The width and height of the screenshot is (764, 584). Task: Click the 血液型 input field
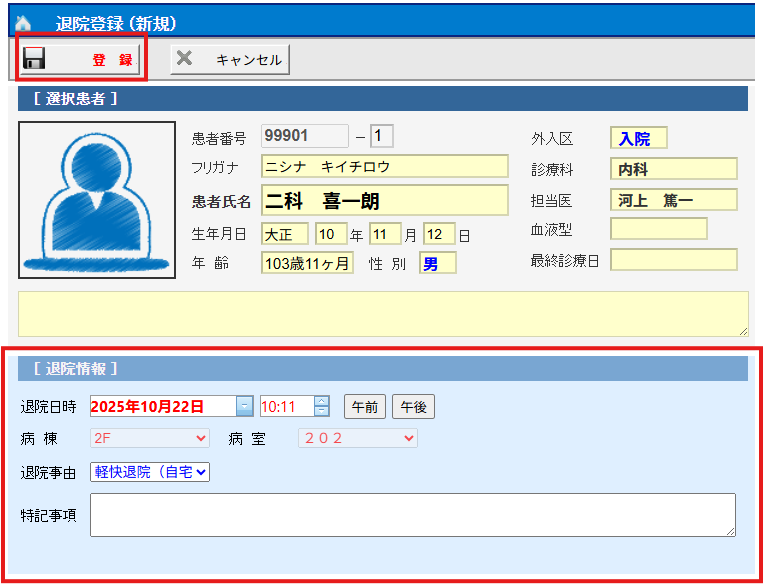click(x=658, y=229)
